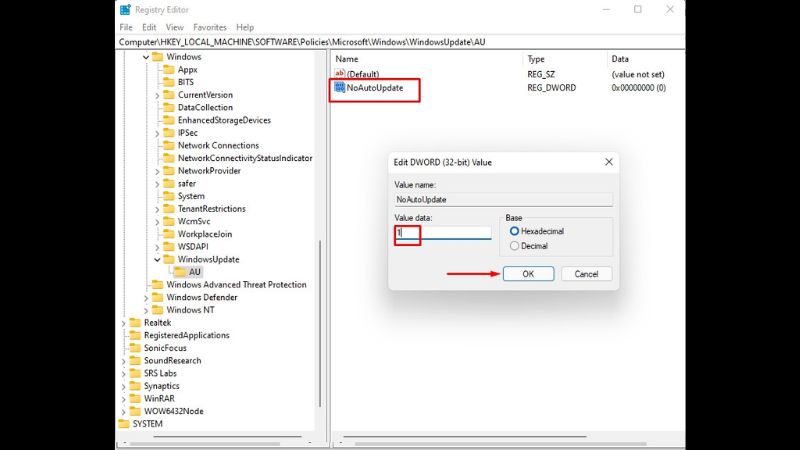
Task: Click the values pane horizontal scrollbar
Action: [465, 437]
